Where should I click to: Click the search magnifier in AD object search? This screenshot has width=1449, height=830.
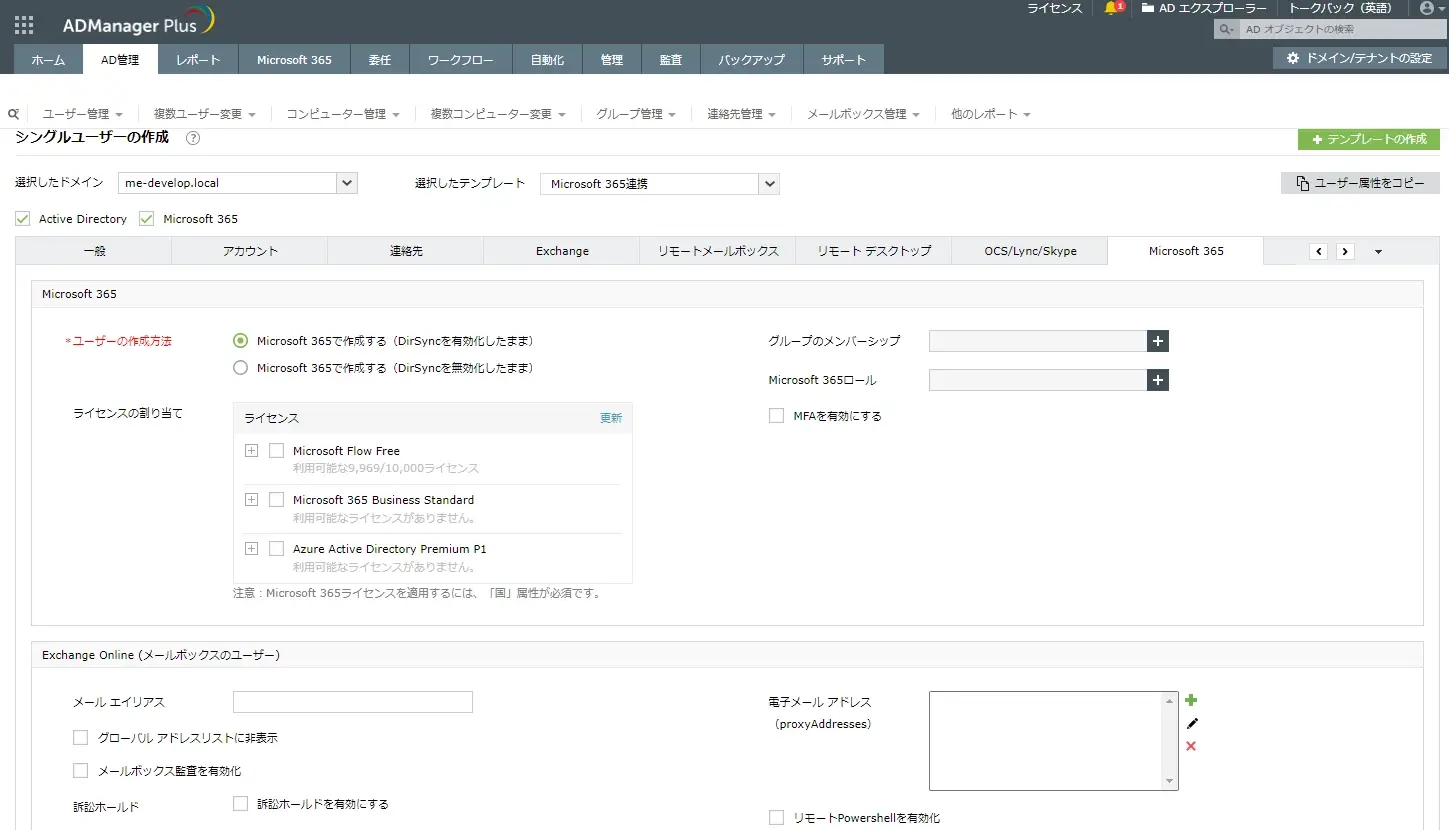(1227, 30)
